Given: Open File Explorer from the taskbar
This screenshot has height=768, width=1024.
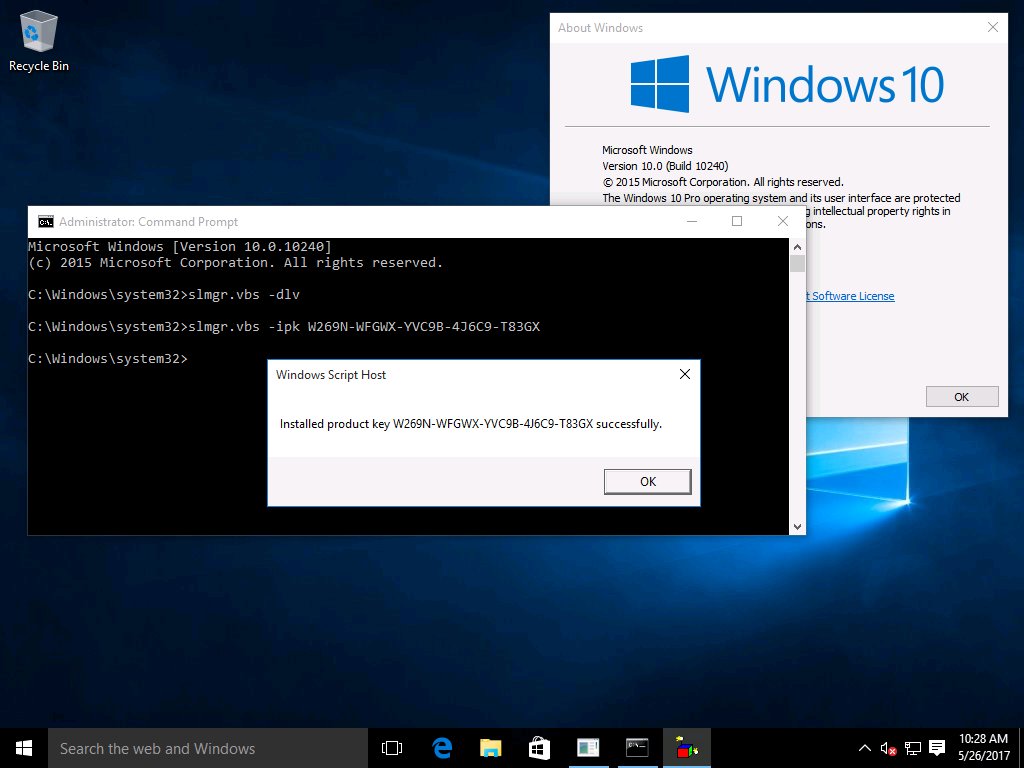Looking at the screenshot, I should point(490,748).
